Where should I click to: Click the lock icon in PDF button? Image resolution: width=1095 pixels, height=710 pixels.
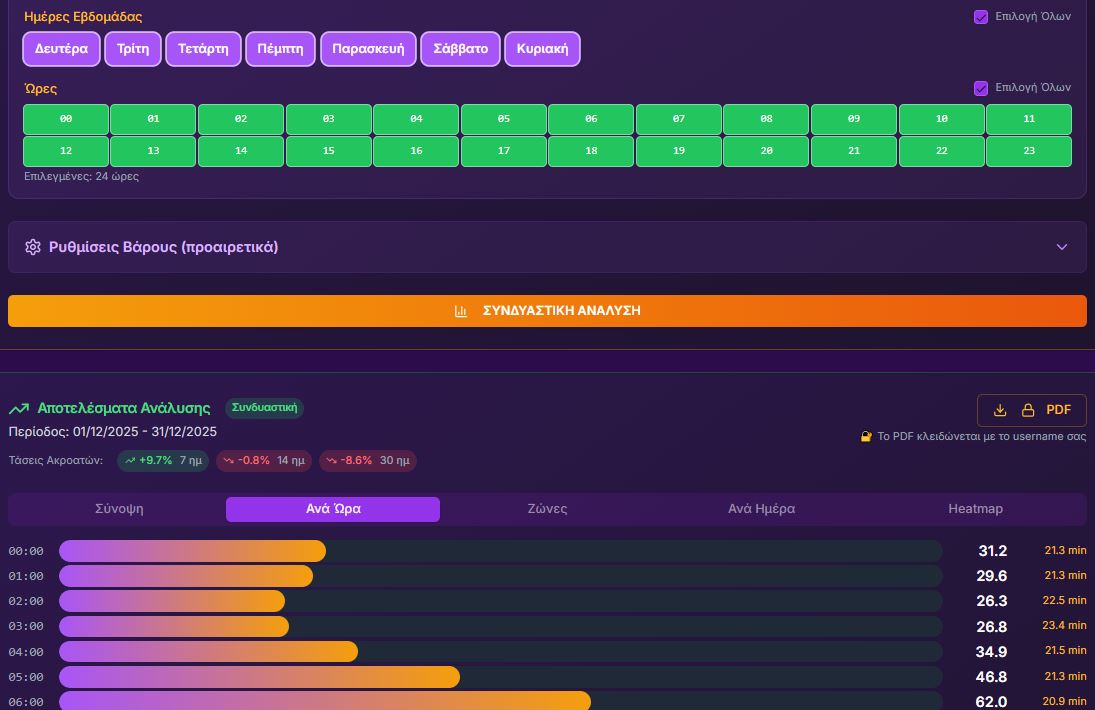tap(1028, 411)
